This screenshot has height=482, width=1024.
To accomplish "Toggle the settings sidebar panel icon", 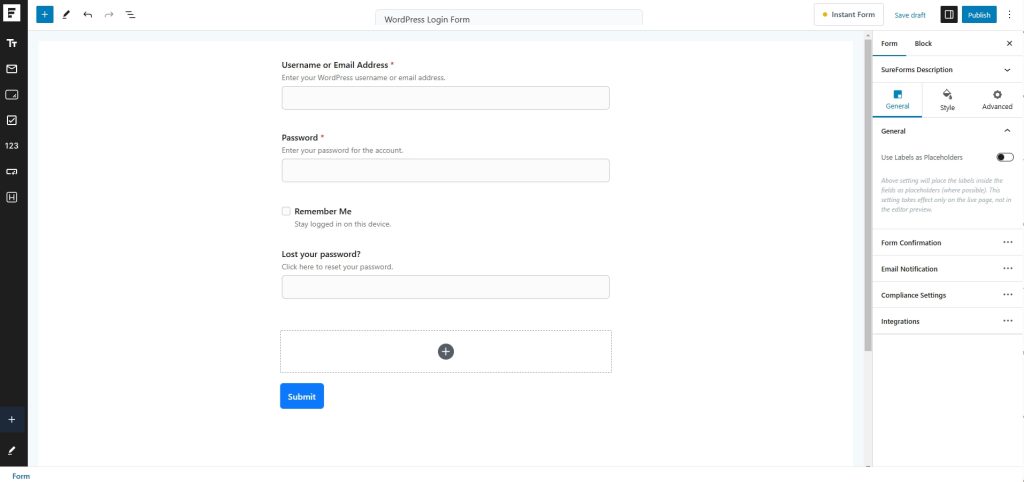I will pyautogui.click(x=948, y=15).
